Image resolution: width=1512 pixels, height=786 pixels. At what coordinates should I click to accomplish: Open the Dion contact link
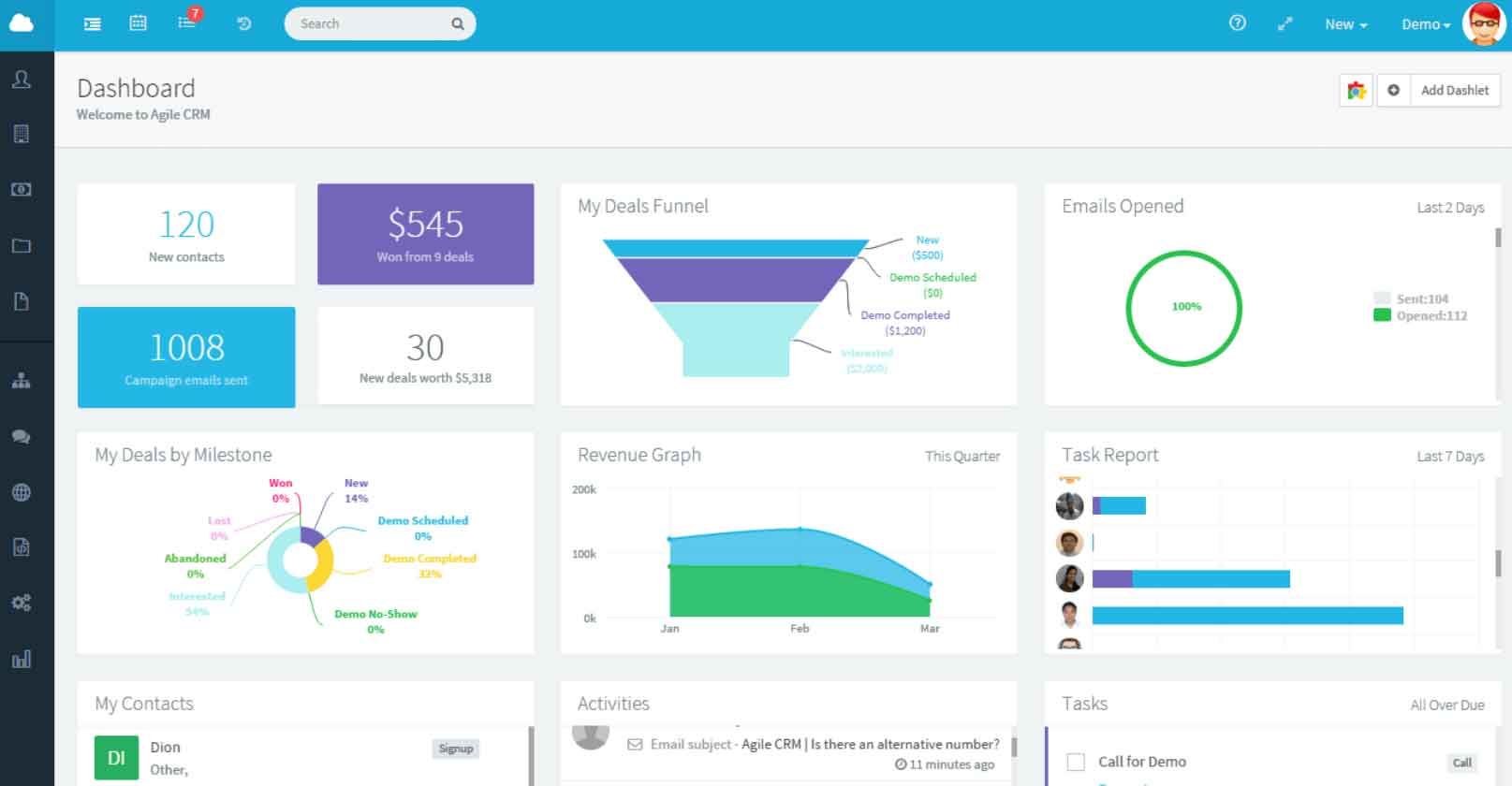tap(165, 747)
